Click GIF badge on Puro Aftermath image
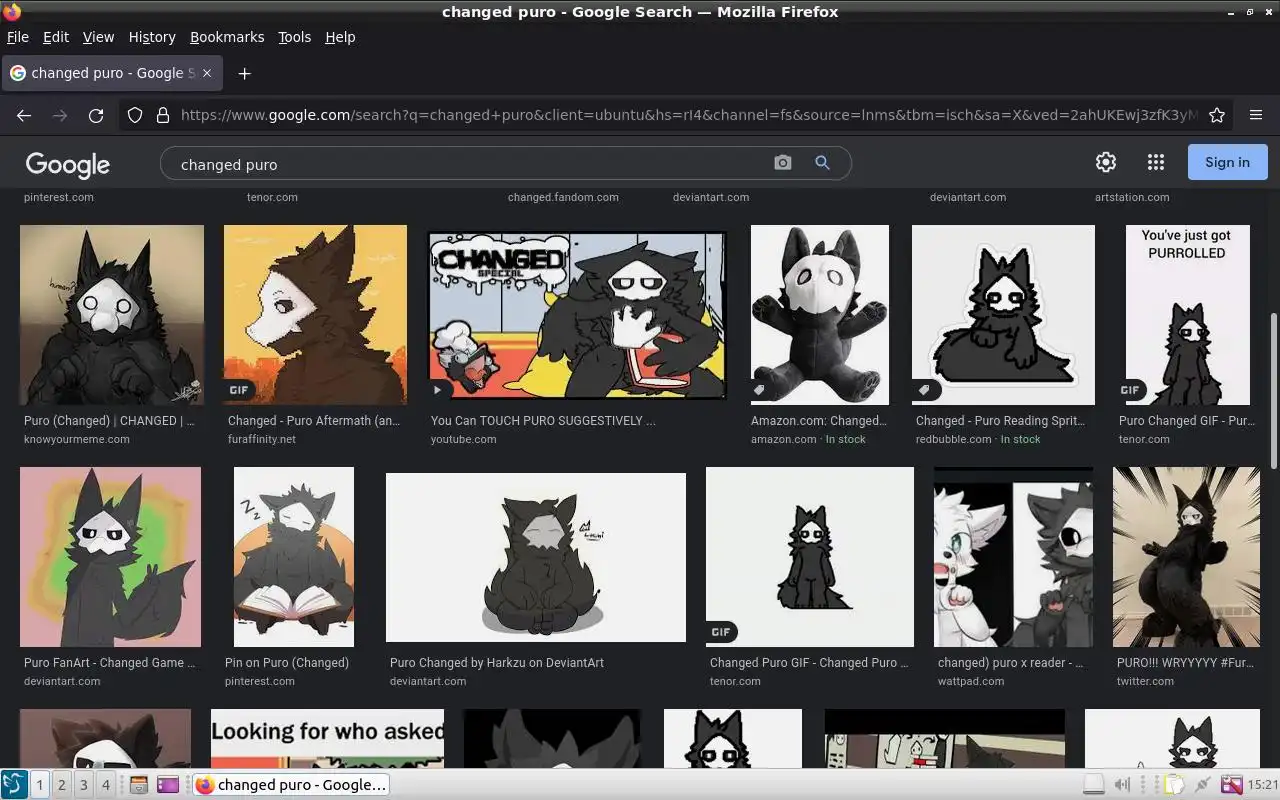This screenshot has width=1280, height=800. (x=239, y=390)
